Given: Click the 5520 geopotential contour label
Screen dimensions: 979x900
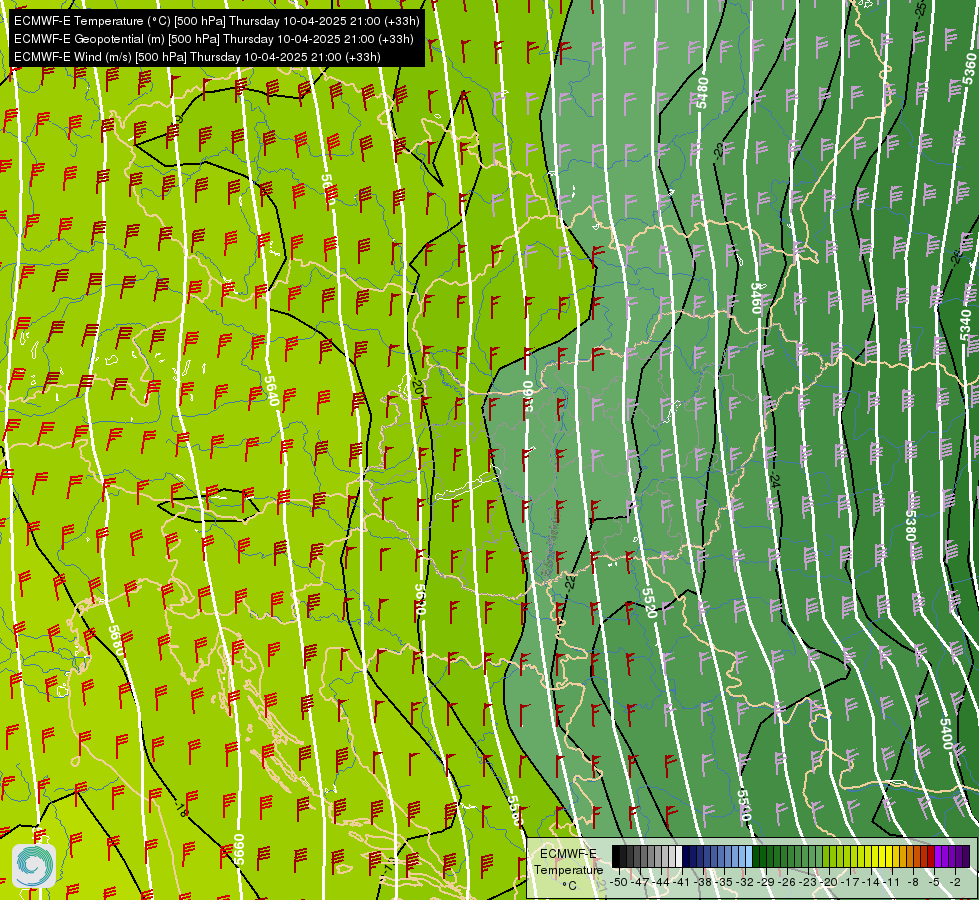Looking at the screenshot, I should click(x=649, y=603).
